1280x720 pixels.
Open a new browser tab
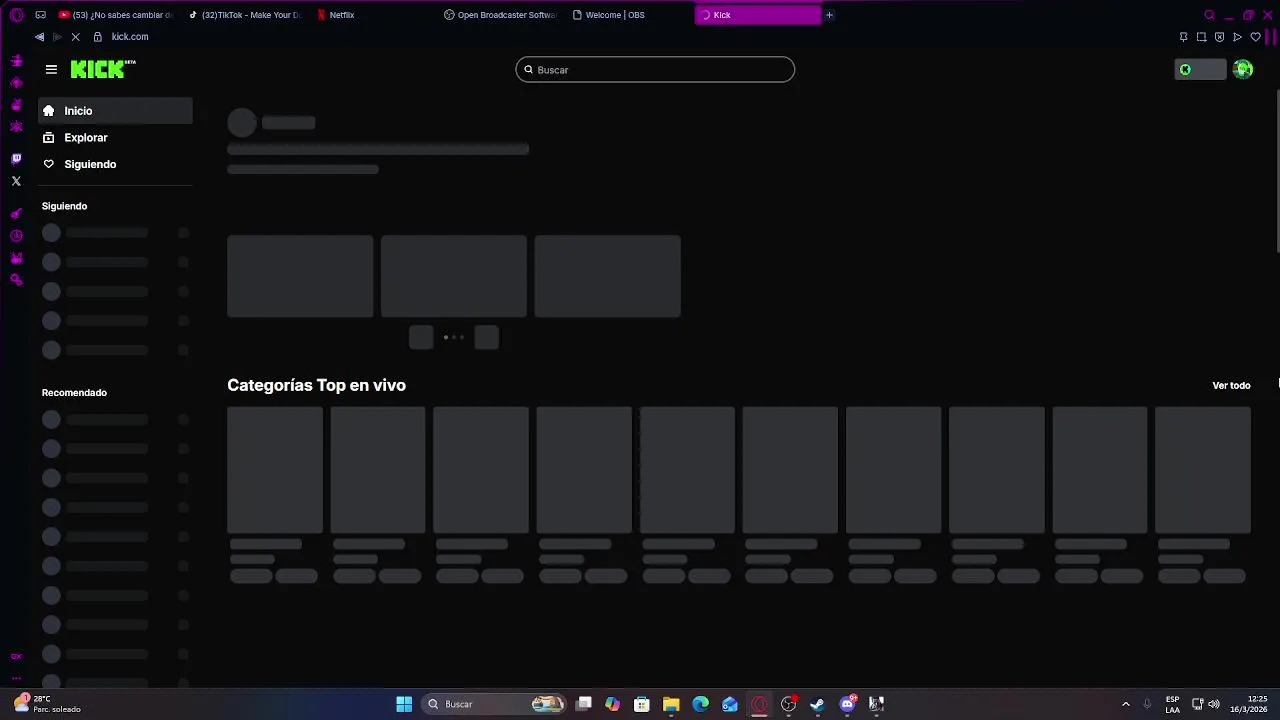coord(829,15)
